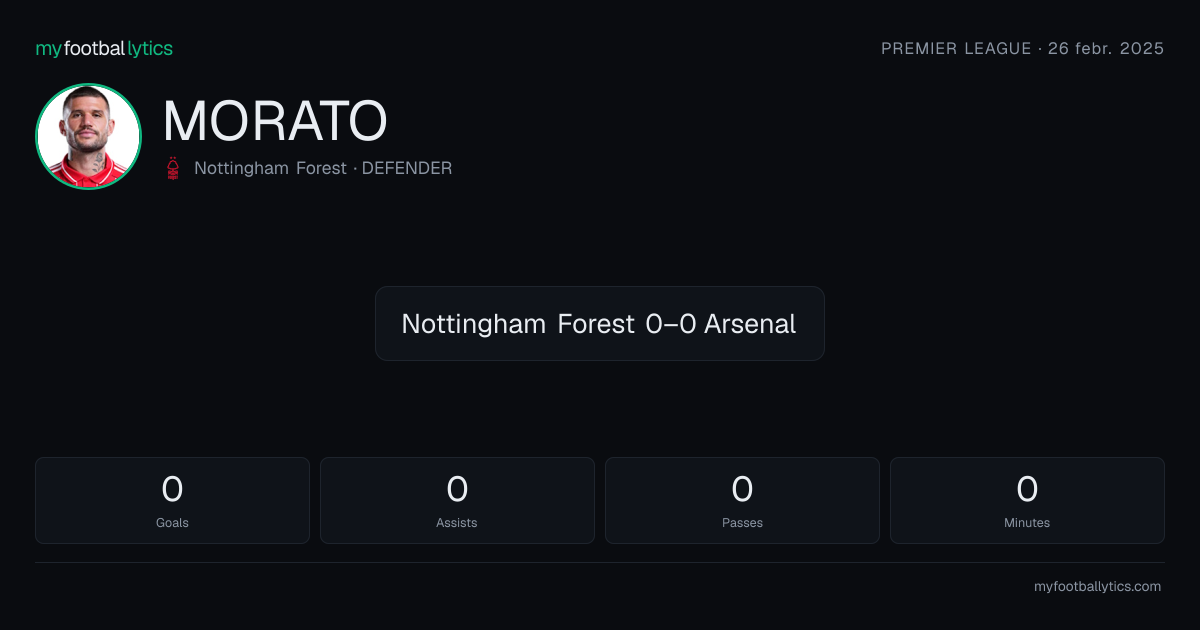The image size is (1200, 630).
Task: Select the MORATO player name heading
Action: pos(274,121)
